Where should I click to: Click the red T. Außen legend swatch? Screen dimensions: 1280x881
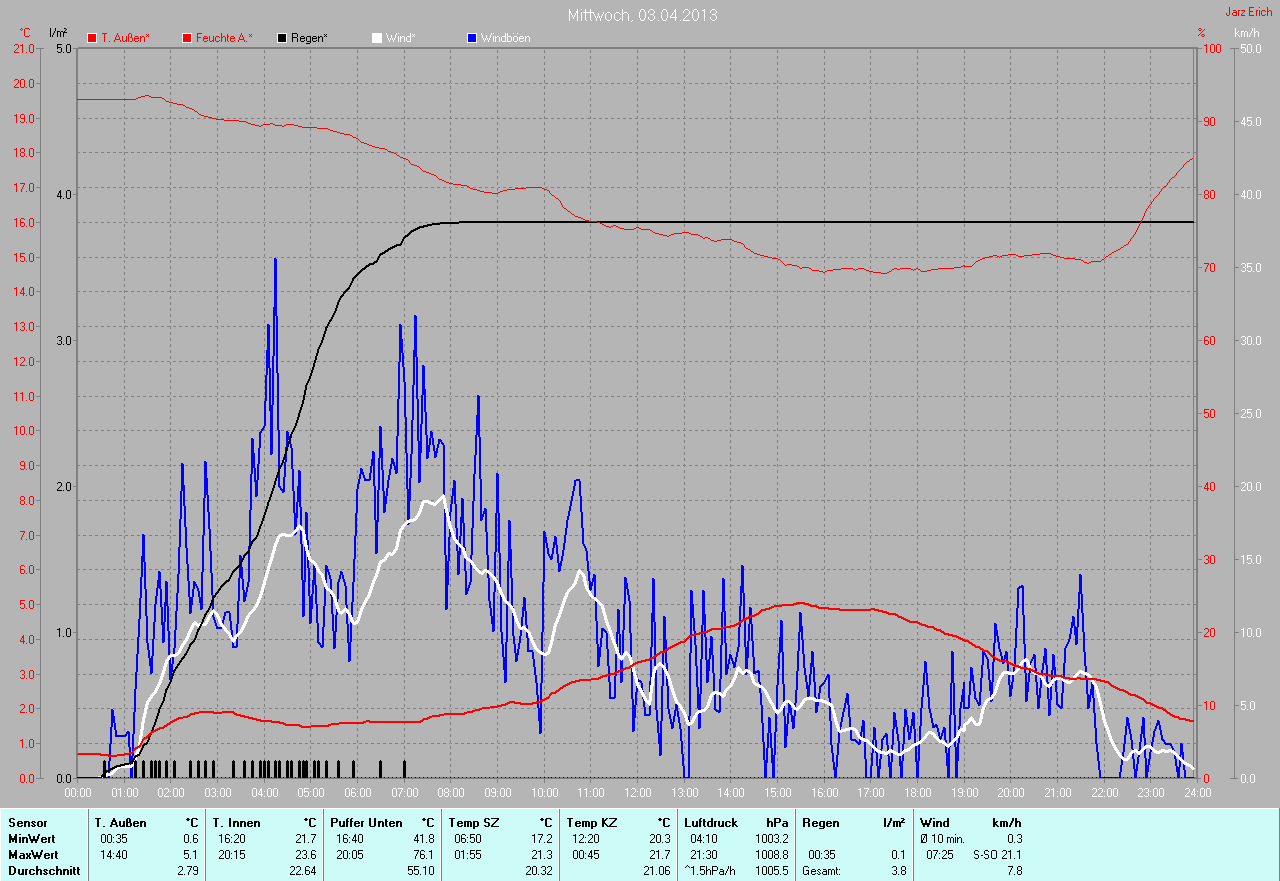(x=92, y=38)
